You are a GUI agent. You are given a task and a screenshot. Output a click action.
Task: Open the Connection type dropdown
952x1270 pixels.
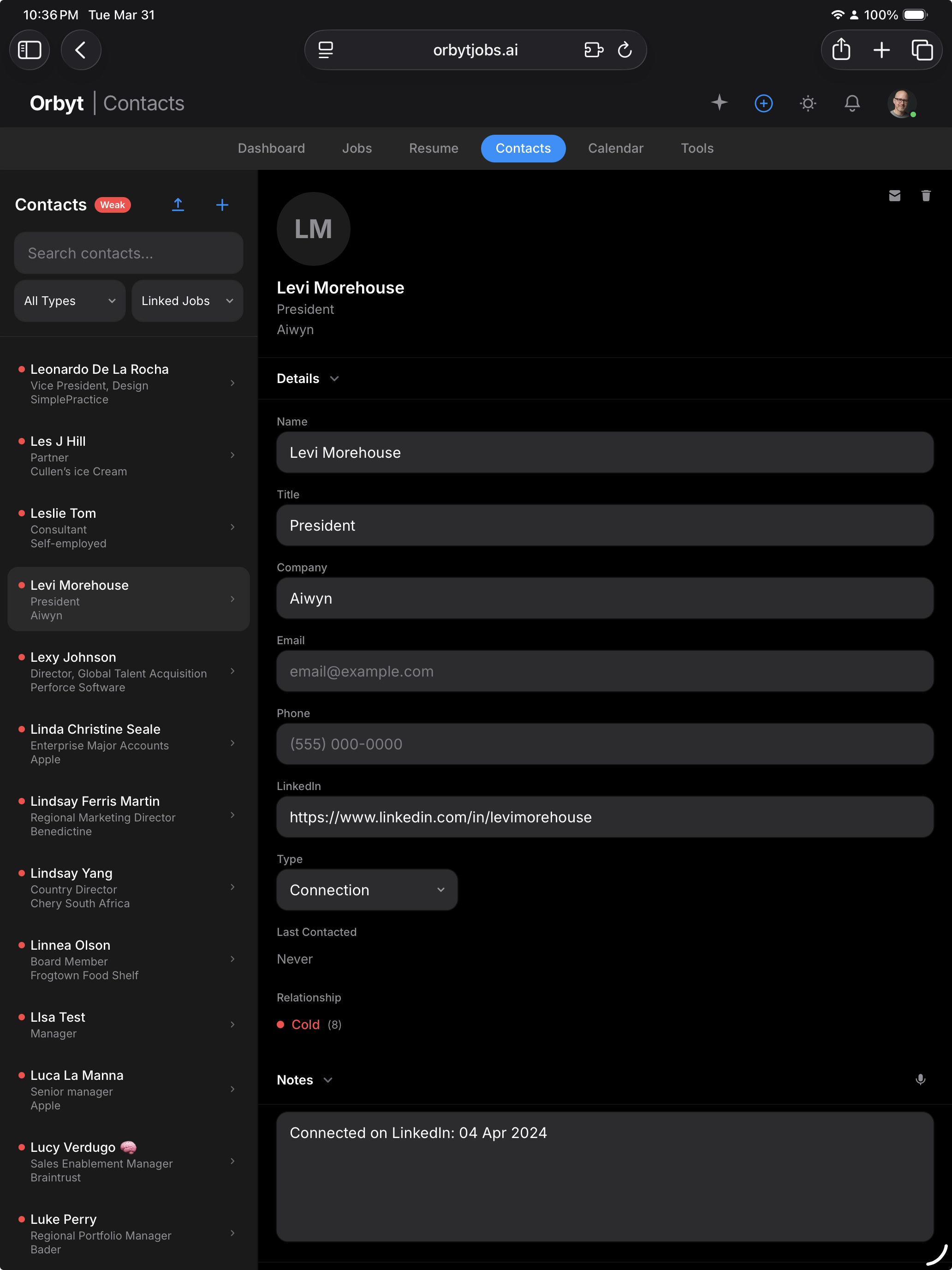[x=367, y=890]
